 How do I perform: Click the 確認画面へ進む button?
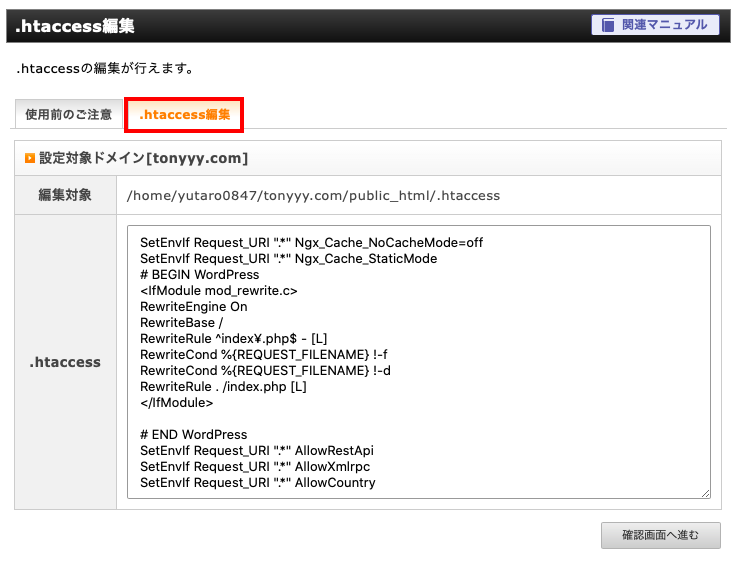coord(661,535)
